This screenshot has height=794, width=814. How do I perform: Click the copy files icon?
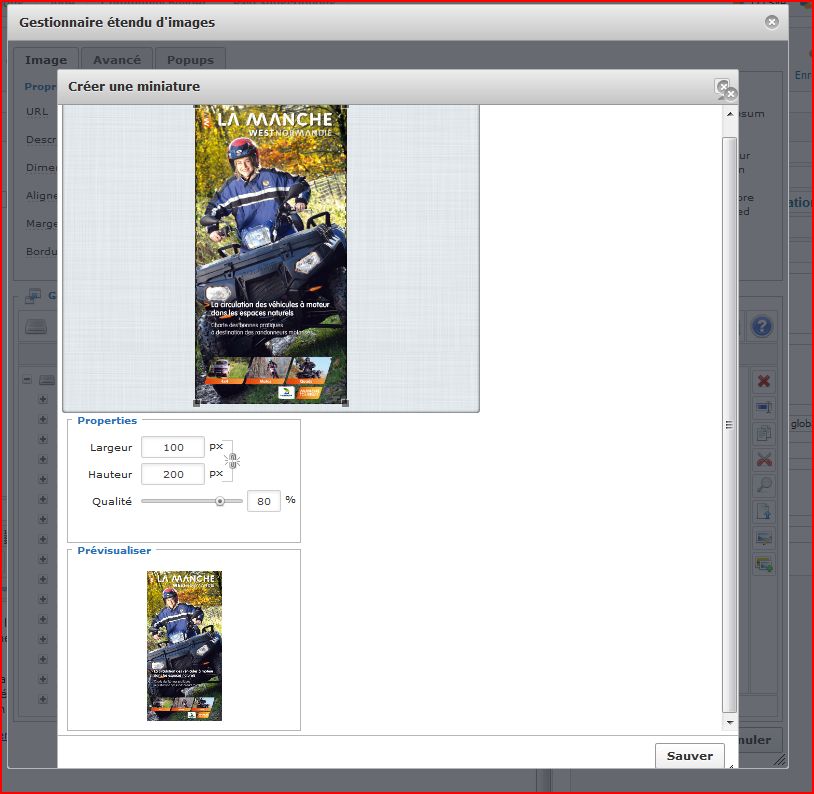(x=764, y=434)
